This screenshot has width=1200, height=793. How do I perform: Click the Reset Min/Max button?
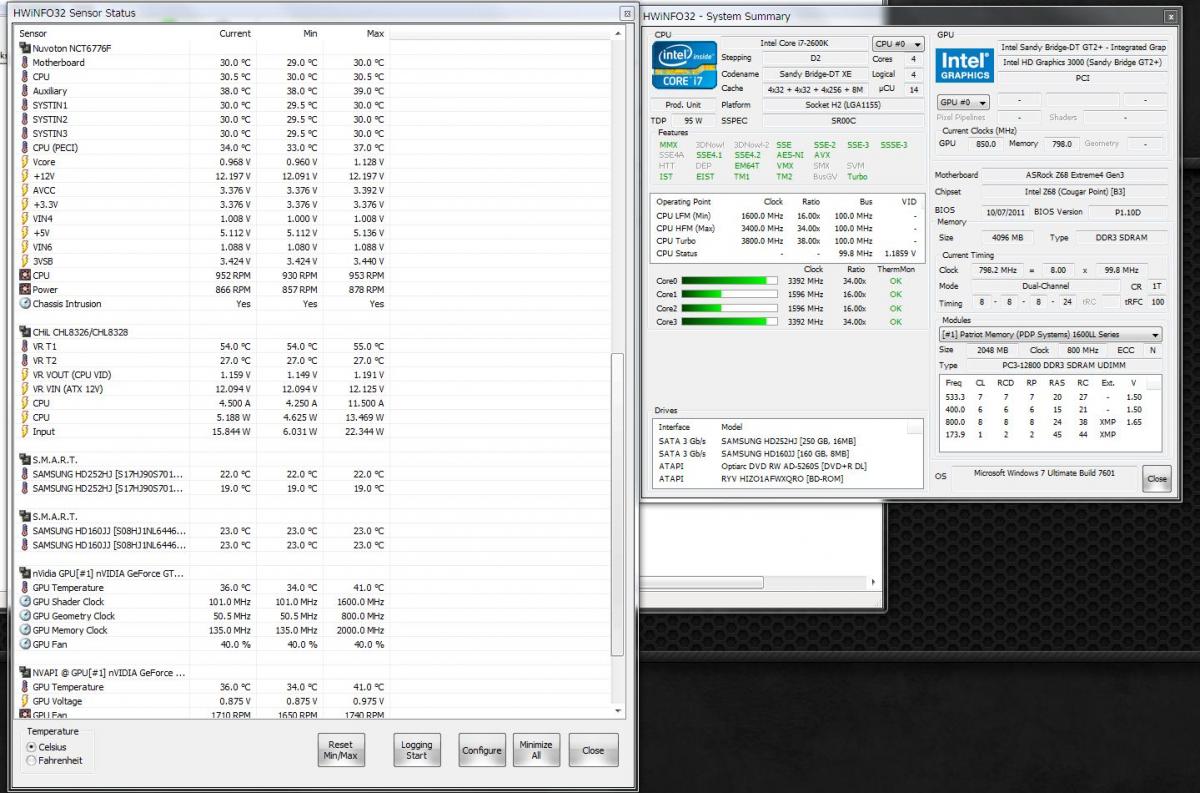(x=341, y=750)
